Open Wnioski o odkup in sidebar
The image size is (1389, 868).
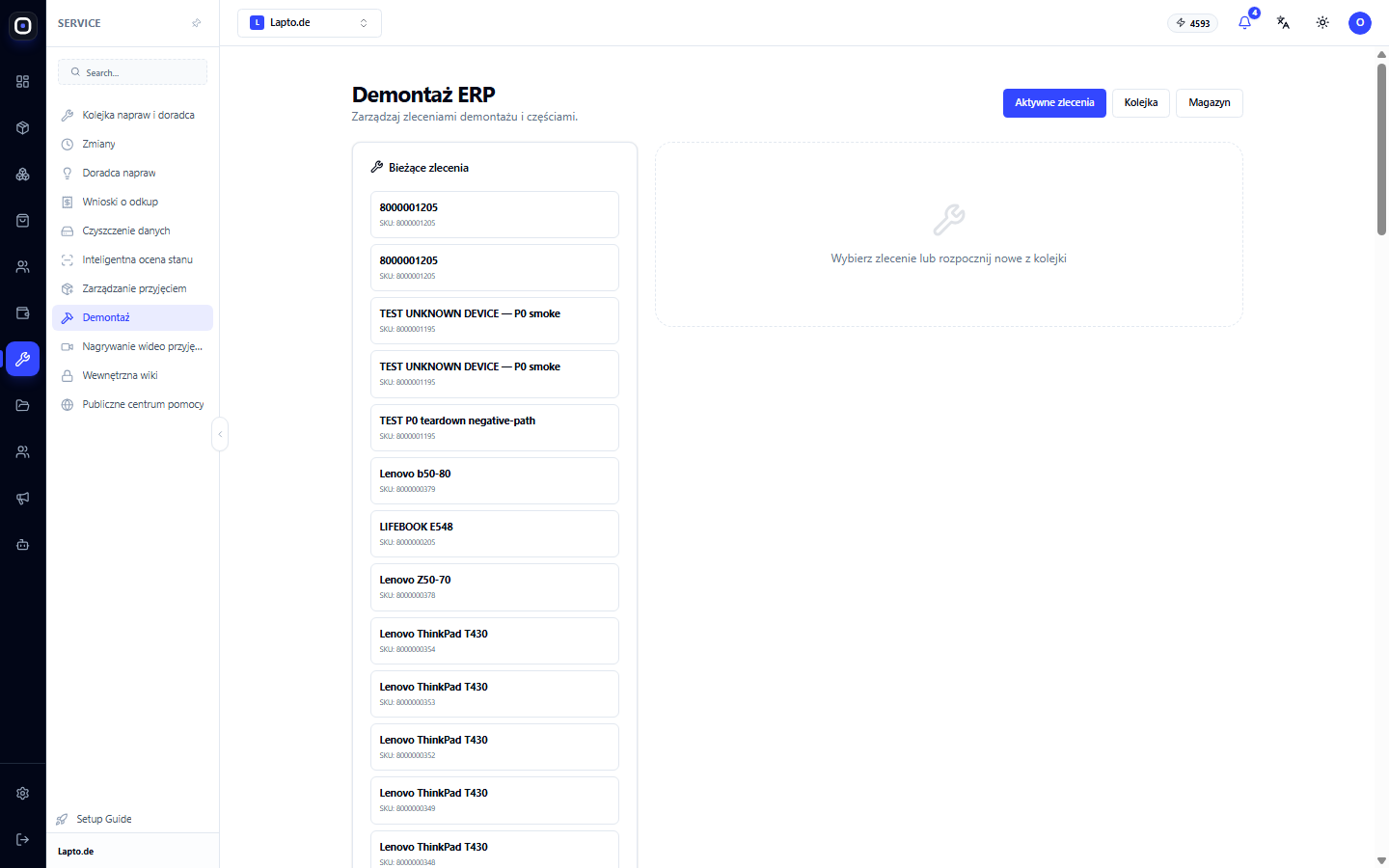[133, 202]
